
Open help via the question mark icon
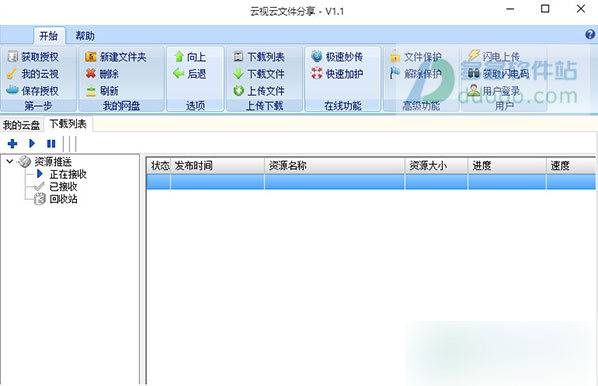(590, 35)
